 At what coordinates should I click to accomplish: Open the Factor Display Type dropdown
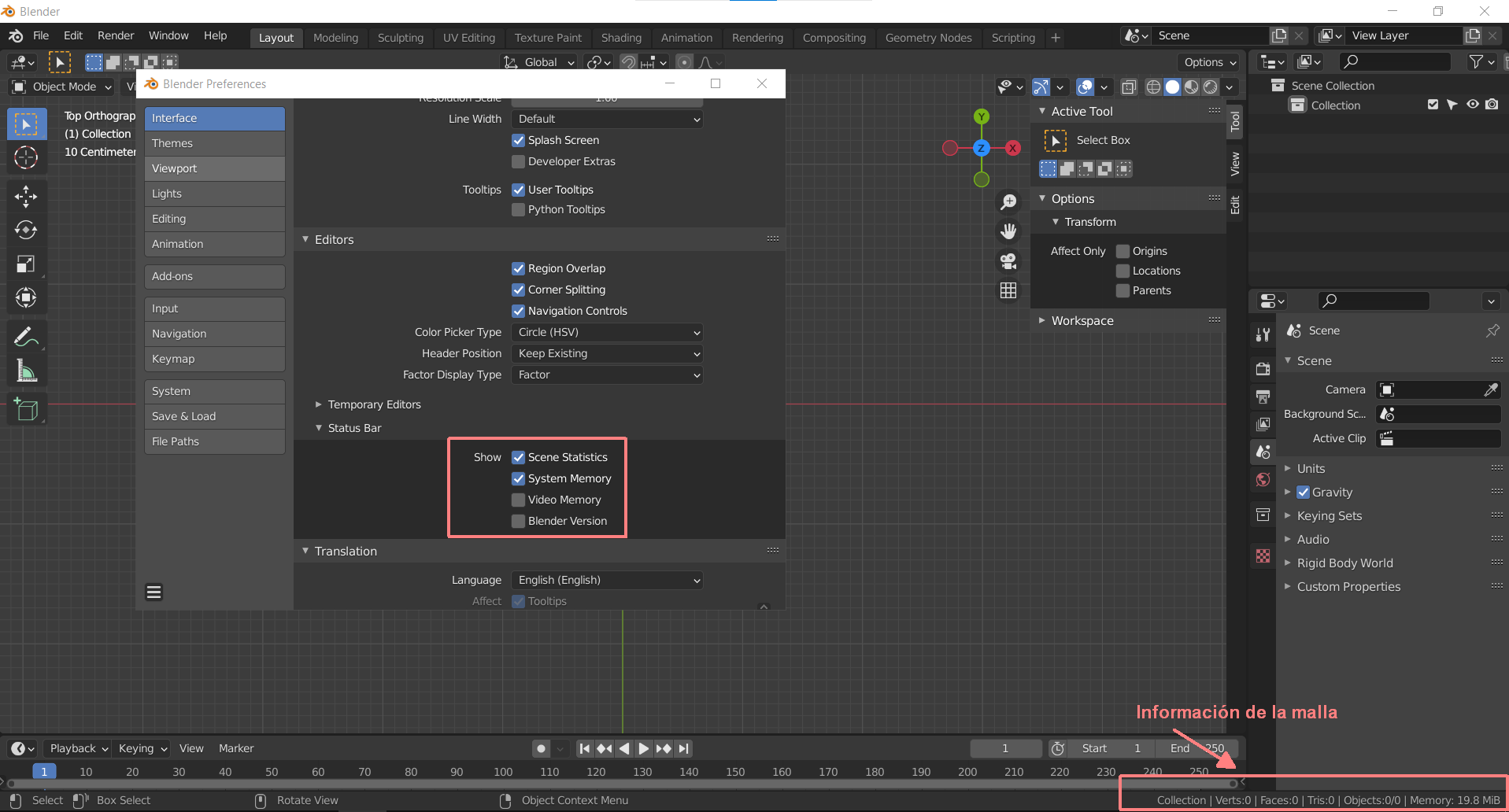pos(607,375)
